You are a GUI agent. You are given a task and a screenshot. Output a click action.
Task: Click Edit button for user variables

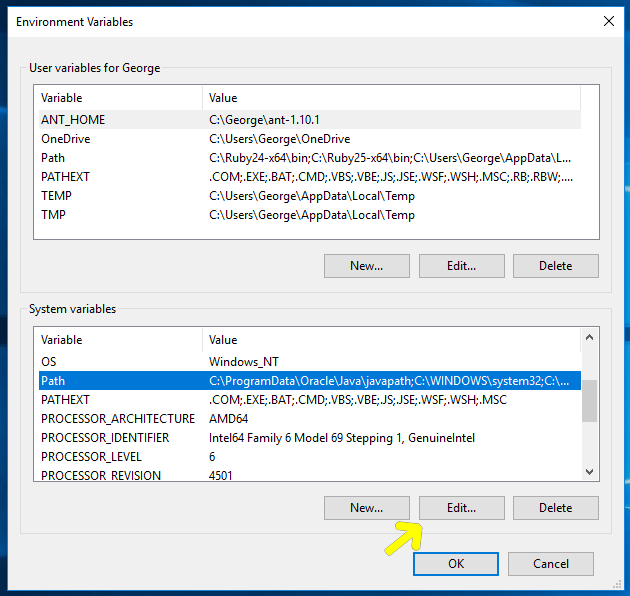[x=462, y=266]
